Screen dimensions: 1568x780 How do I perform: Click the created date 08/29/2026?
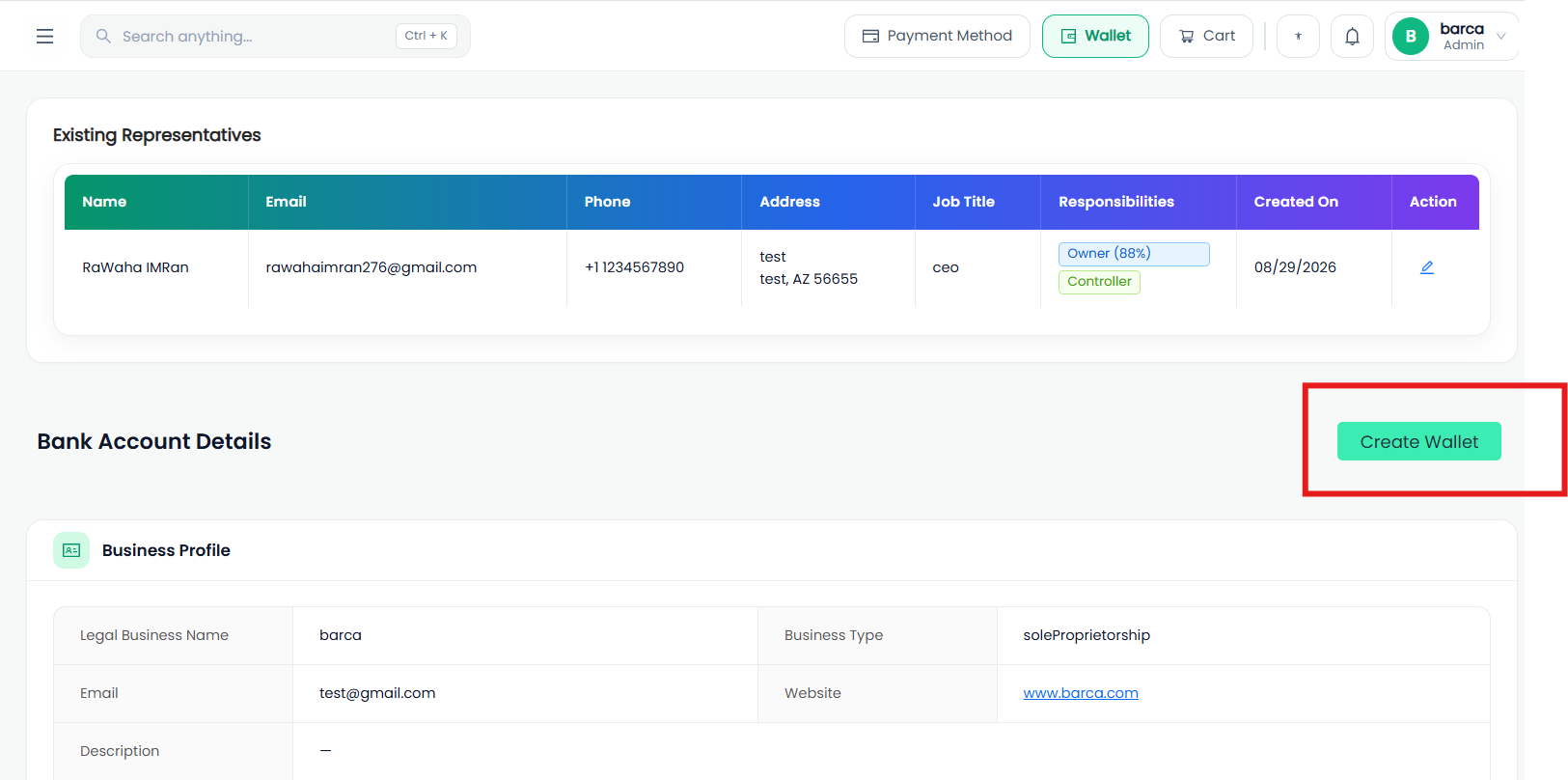pyautogui.click(x=1295, y=267)
